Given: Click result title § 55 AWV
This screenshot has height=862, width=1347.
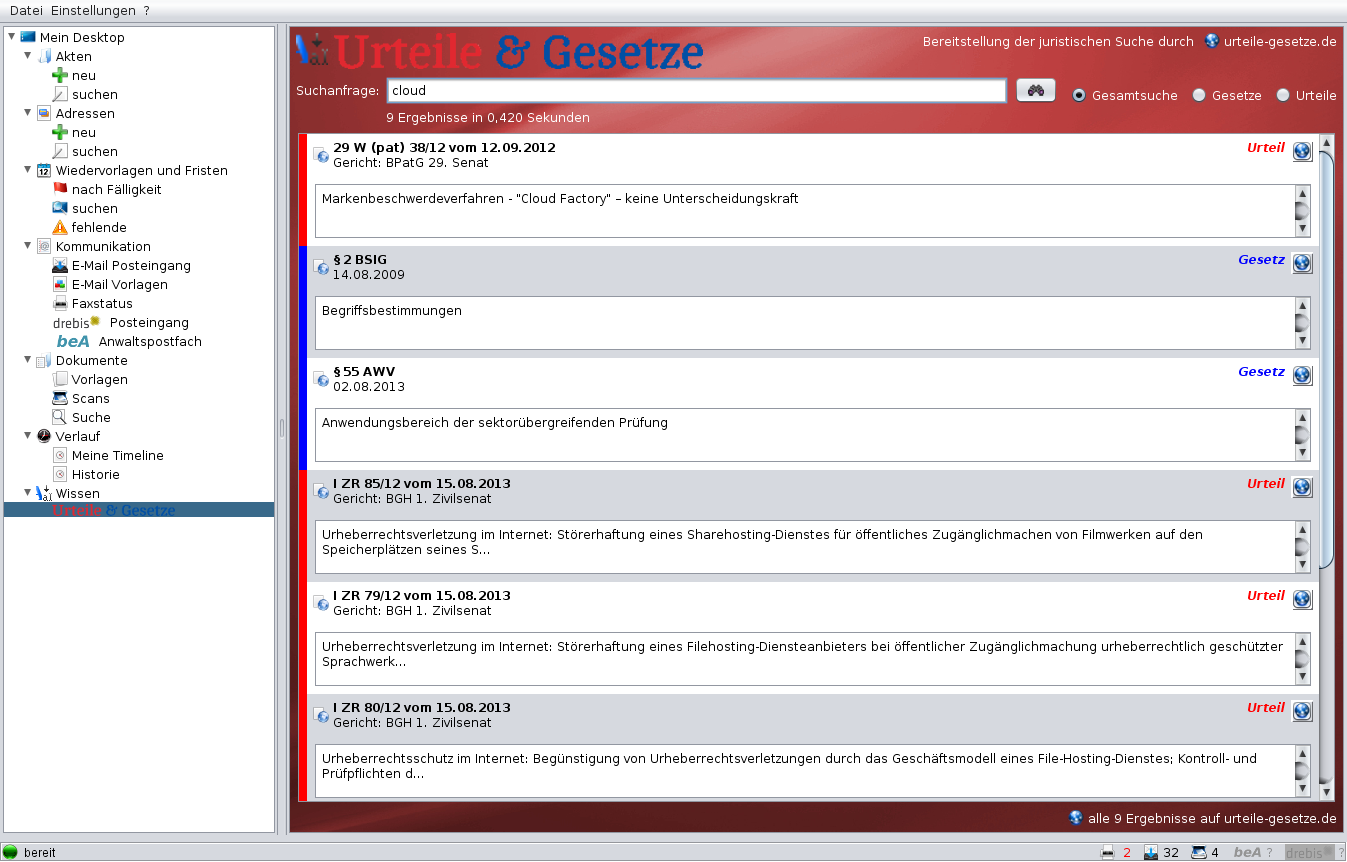Looking at the screenshot, I should [364, 372].
